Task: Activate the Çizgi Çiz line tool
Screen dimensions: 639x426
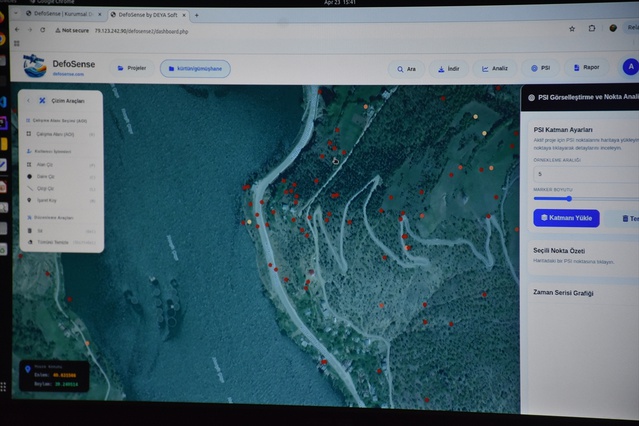Action: [x=60, y=188]
